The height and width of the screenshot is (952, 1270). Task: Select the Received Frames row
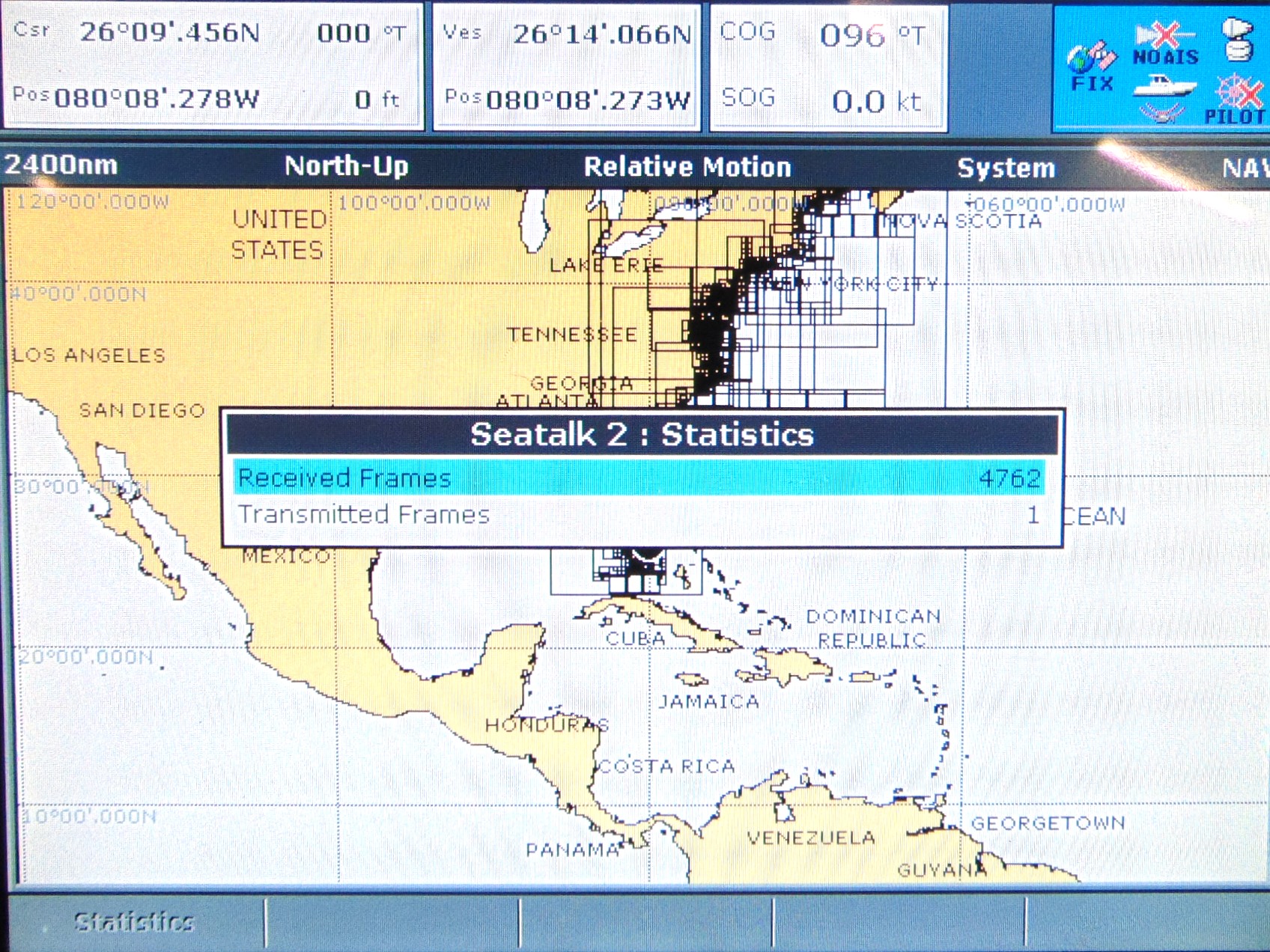pos(640,477)
